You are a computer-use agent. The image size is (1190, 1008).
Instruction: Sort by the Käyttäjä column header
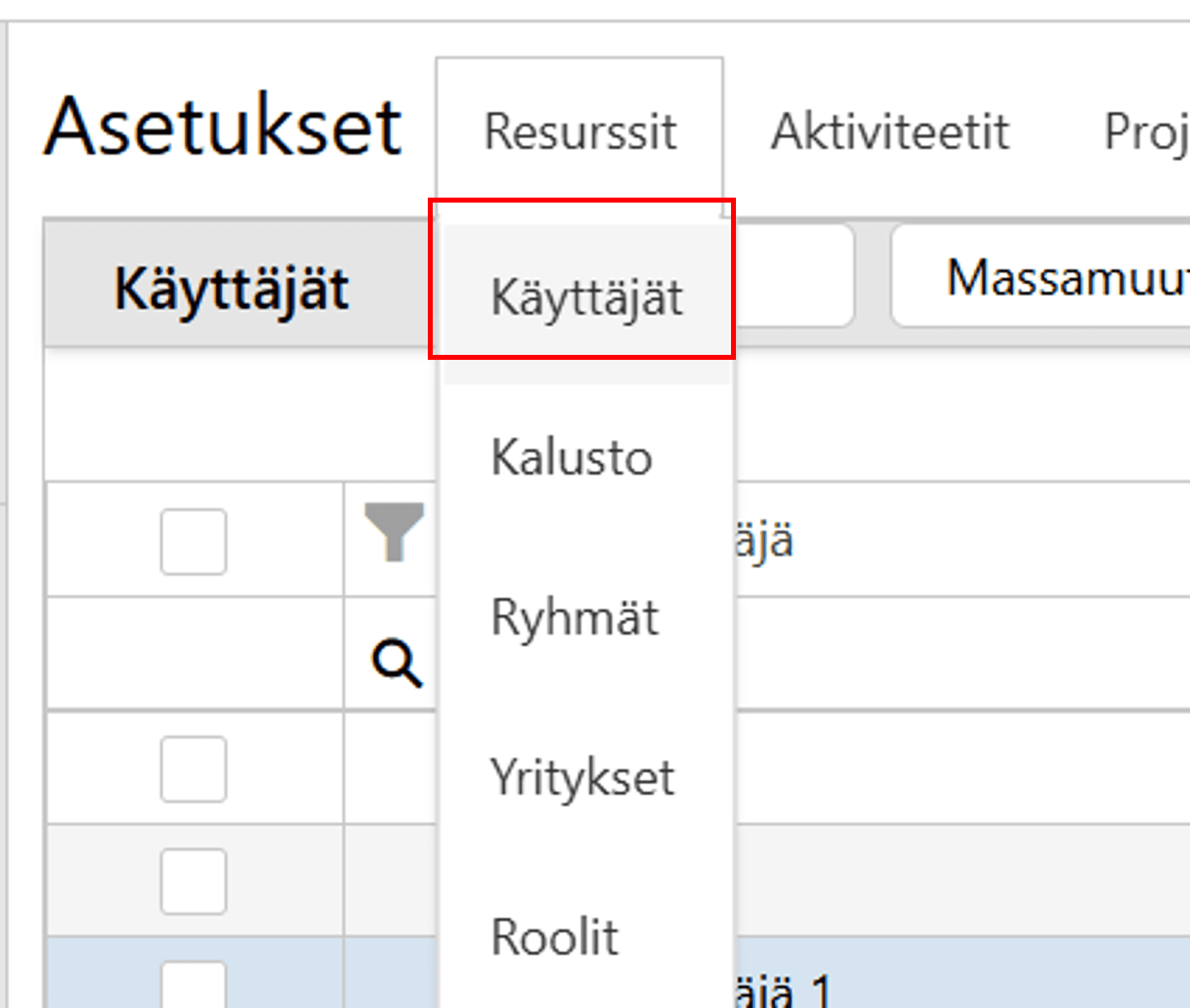click(765, 540)
